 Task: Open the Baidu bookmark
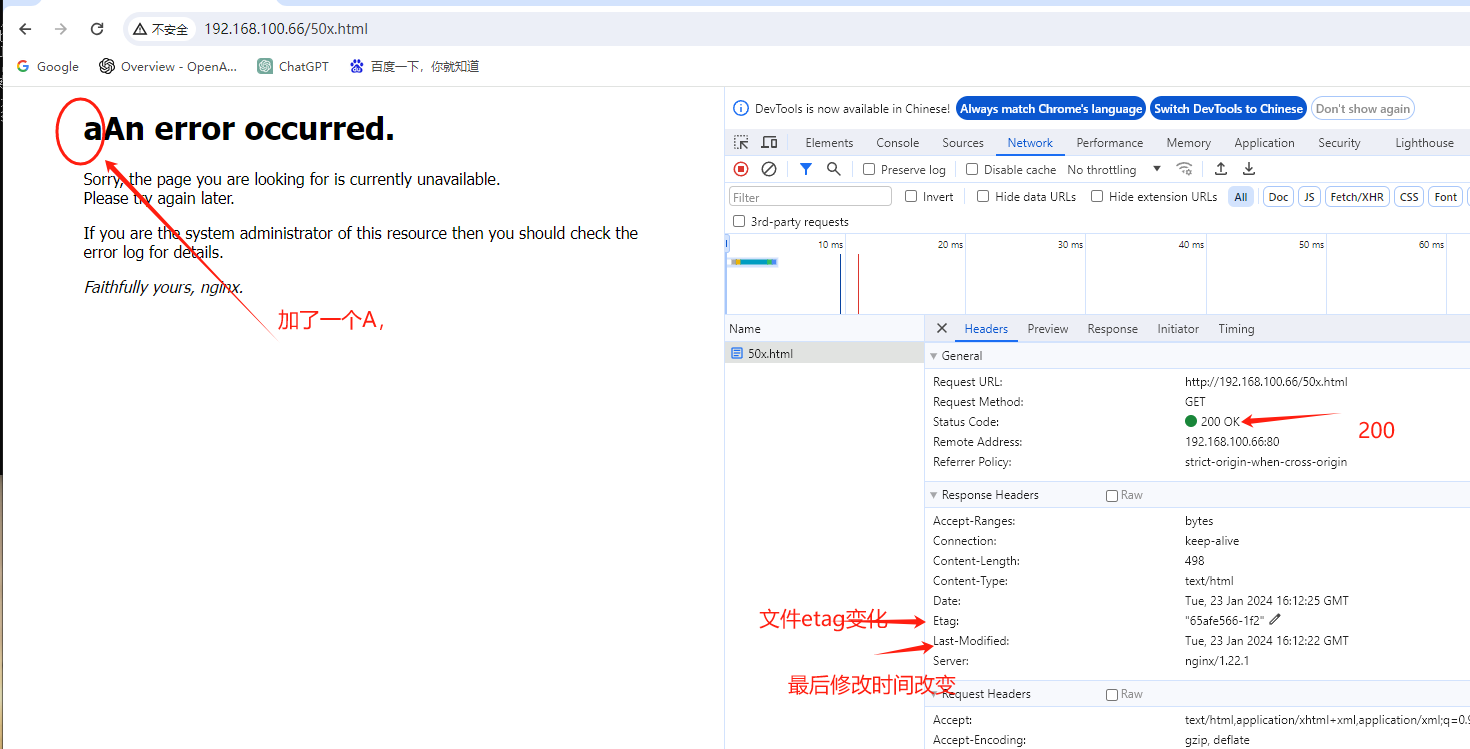[414, 66]
